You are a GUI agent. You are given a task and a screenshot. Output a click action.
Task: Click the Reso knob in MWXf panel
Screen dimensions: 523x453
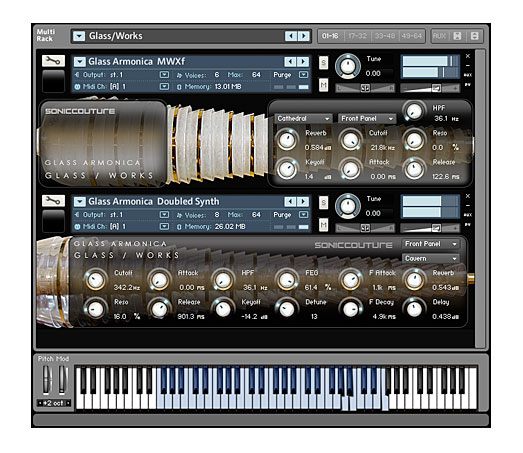414,140
